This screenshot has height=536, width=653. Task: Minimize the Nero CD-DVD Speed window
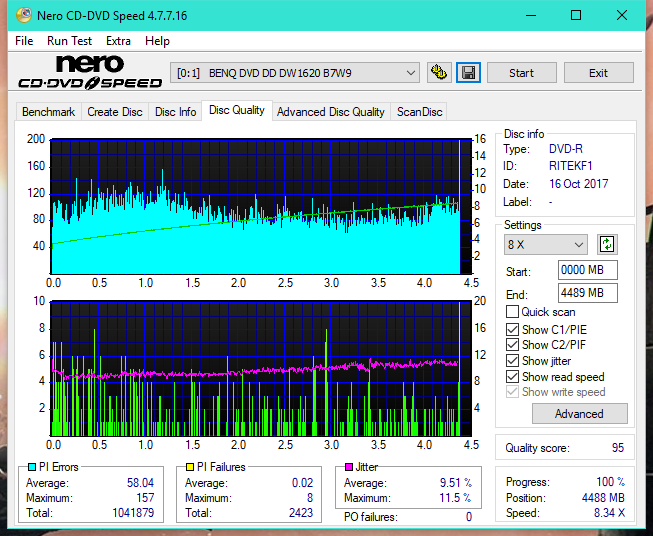(x=531, y=15)
